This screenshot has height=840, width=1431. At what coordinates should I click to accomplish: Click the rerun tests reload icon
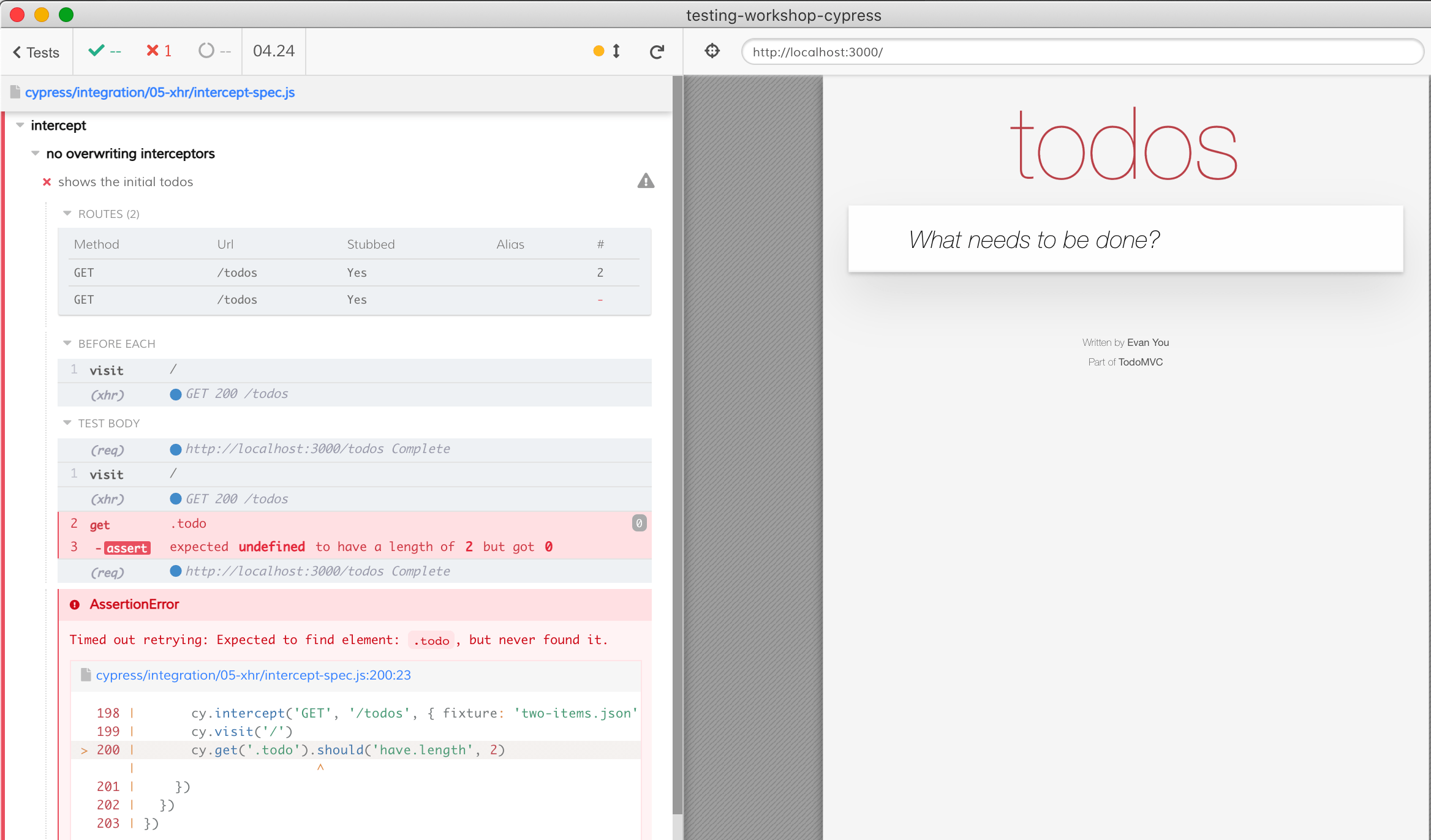coord(657,52)
